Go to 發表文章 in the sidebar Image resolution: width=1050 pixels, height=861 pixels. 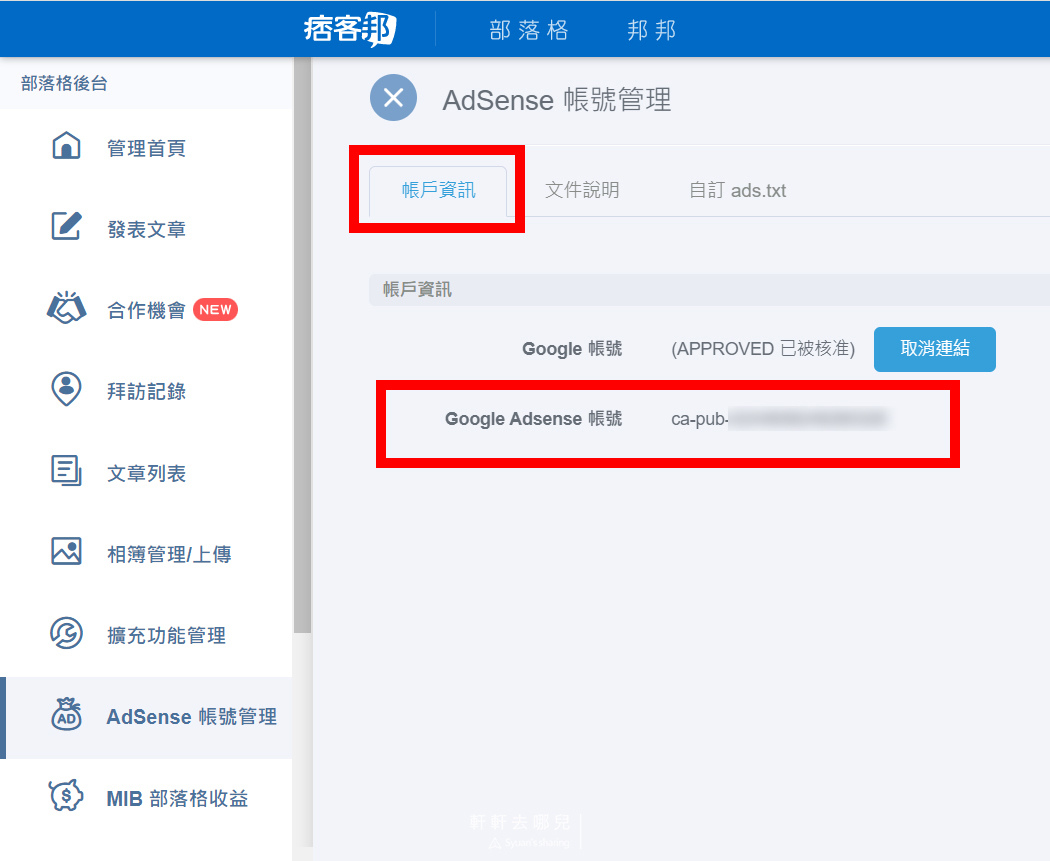[x=146, y=229]
